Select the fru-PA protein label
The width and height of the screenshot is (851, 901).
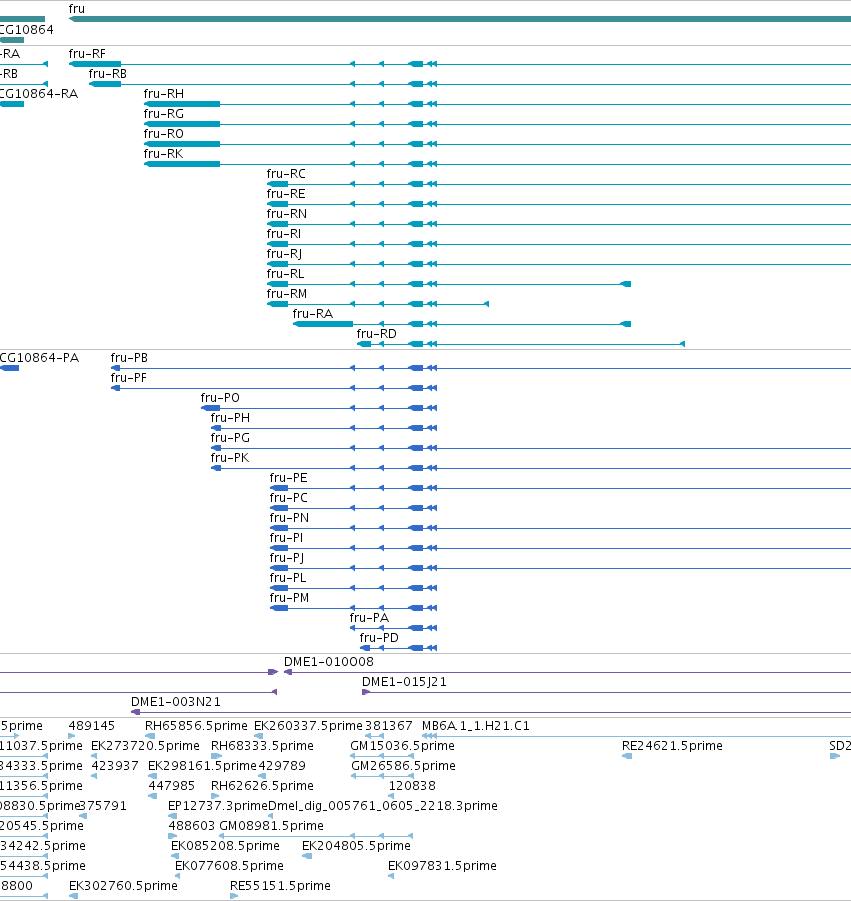(369, 618)
